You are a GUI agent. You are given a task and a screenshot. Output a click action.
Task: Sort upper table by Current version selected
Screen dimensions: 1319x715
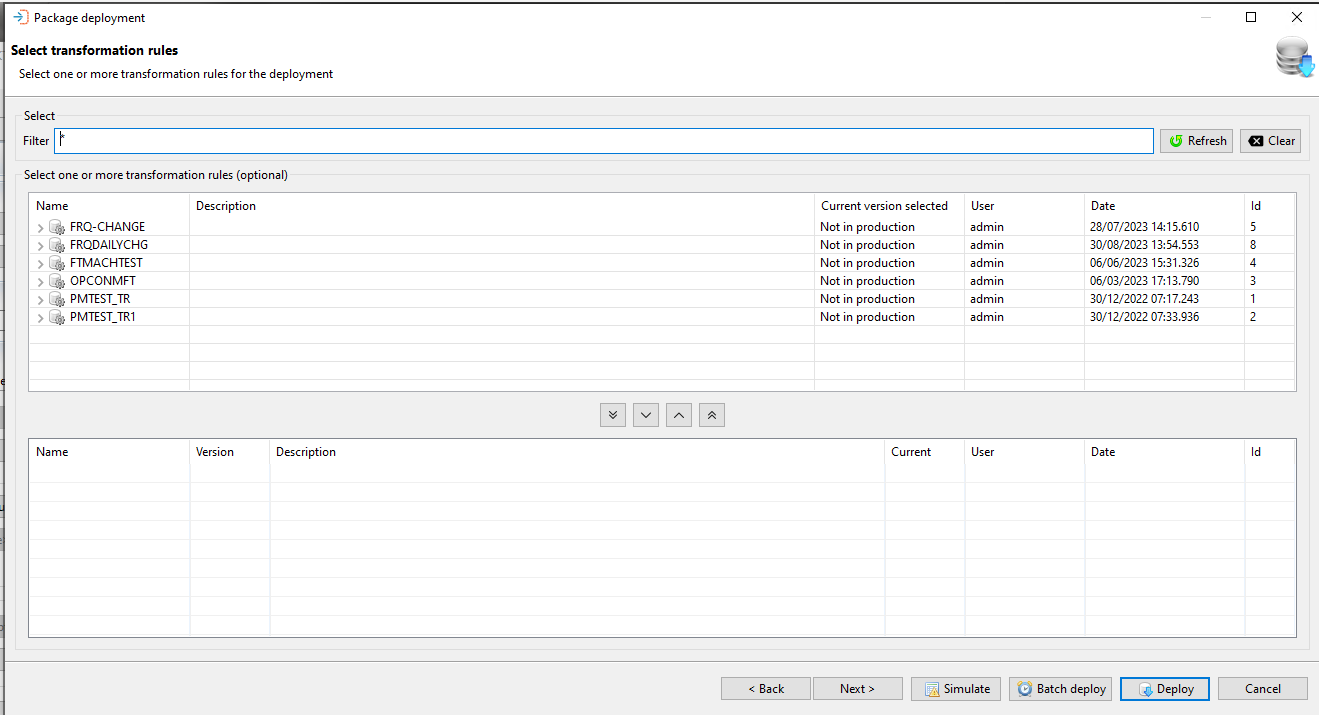pos(889,206)
